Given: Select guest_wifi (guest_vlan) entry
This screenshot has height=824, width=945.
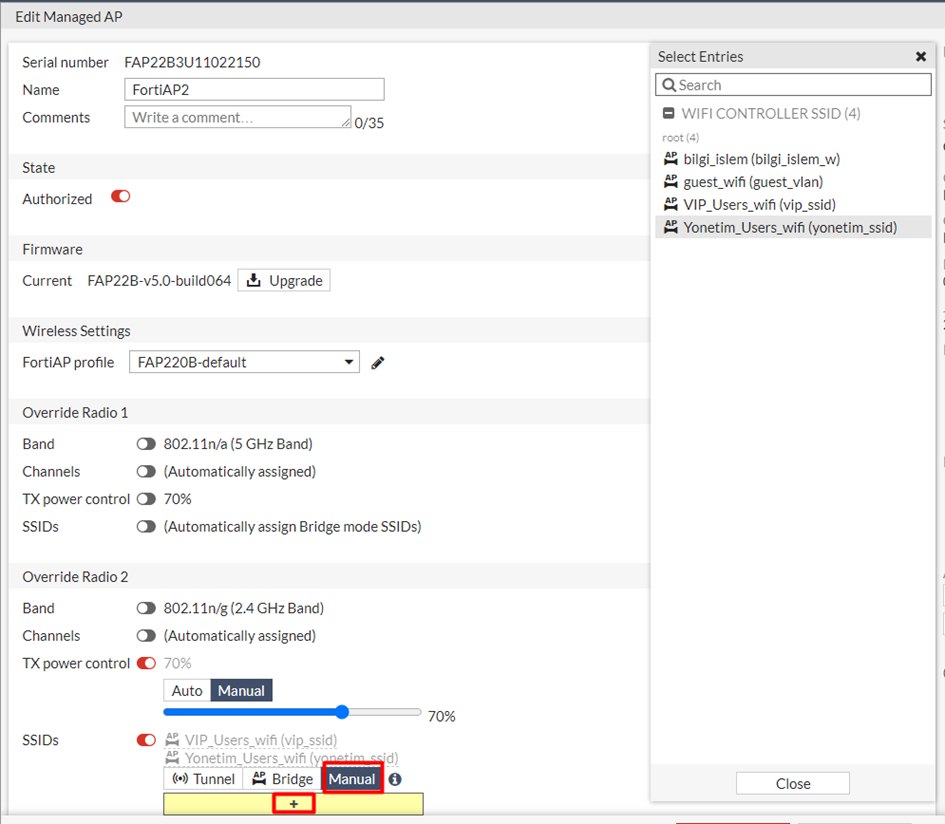Looking at the screenshot, I should pos(753,182).
